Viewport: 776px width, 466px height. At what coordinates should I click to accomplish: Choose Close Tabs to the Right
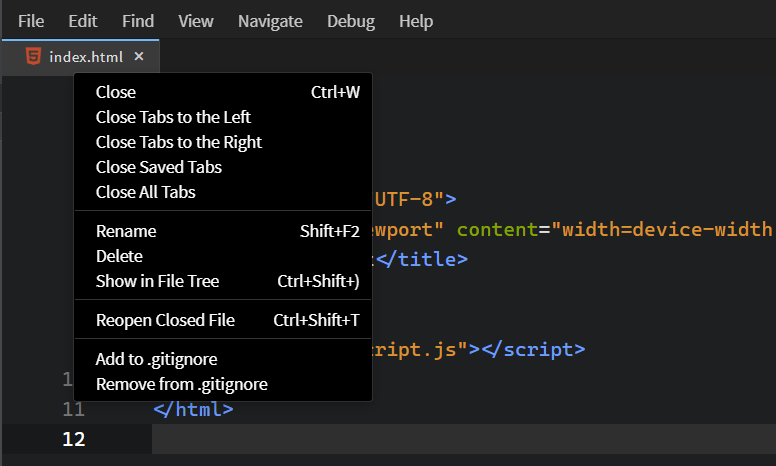point(223,142)
